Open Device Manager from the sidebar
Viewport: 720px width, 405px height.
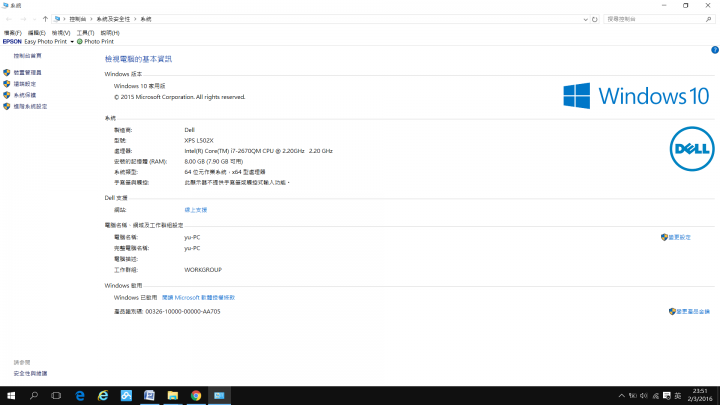coord(28,73)
